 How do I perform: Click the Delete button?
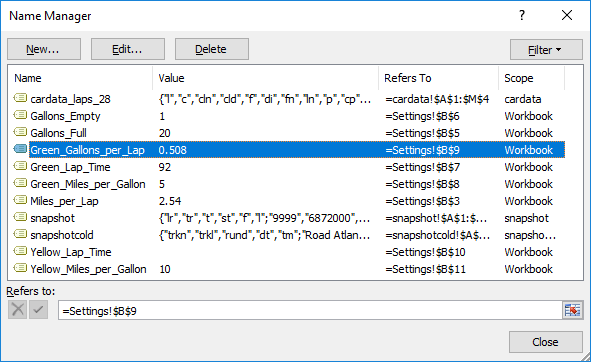click(x=211, y=49)
